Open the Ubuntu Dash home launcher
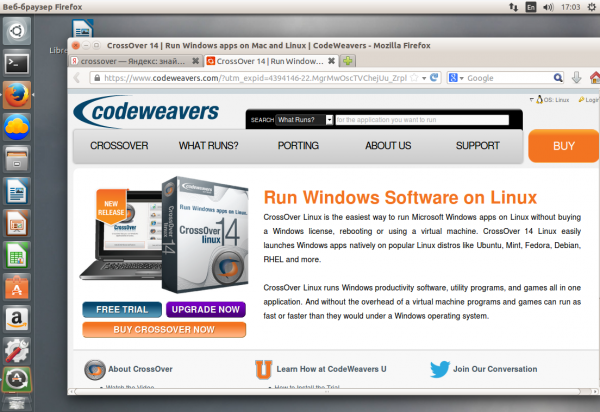Screen dimensions: 600x412 coord(17,31)
